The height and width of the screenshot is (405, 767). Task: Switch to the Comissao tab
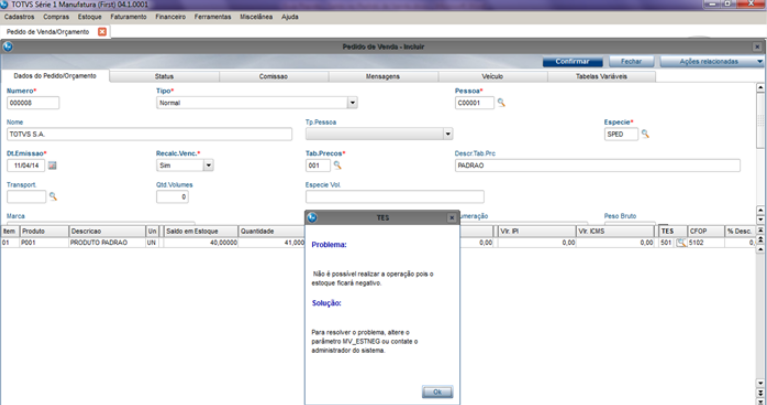pos(273,76)
